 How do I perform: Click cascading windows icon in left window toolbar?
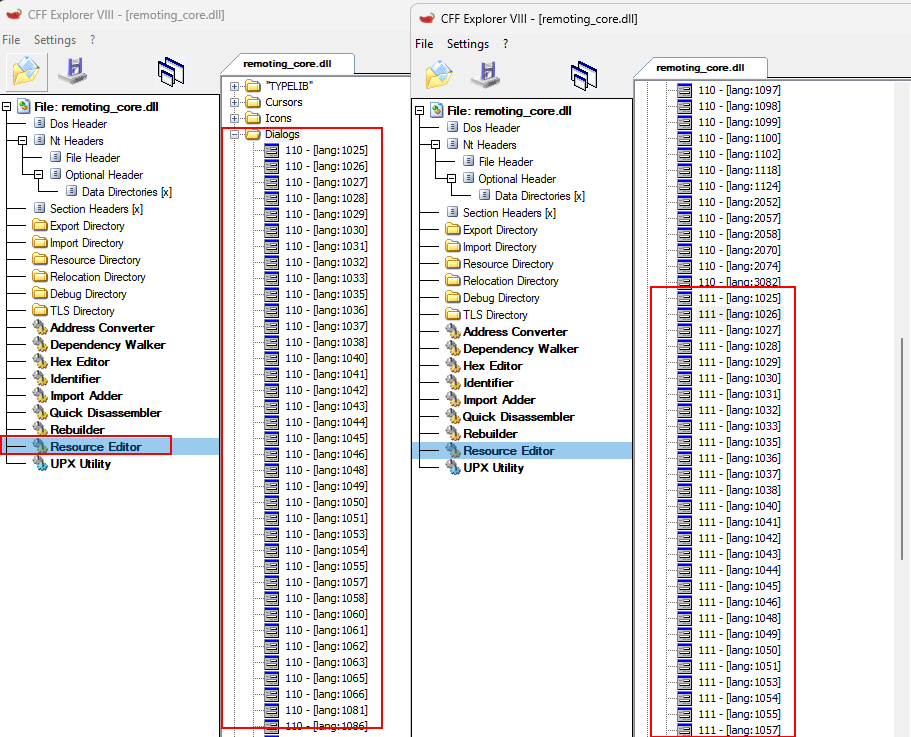171,71
